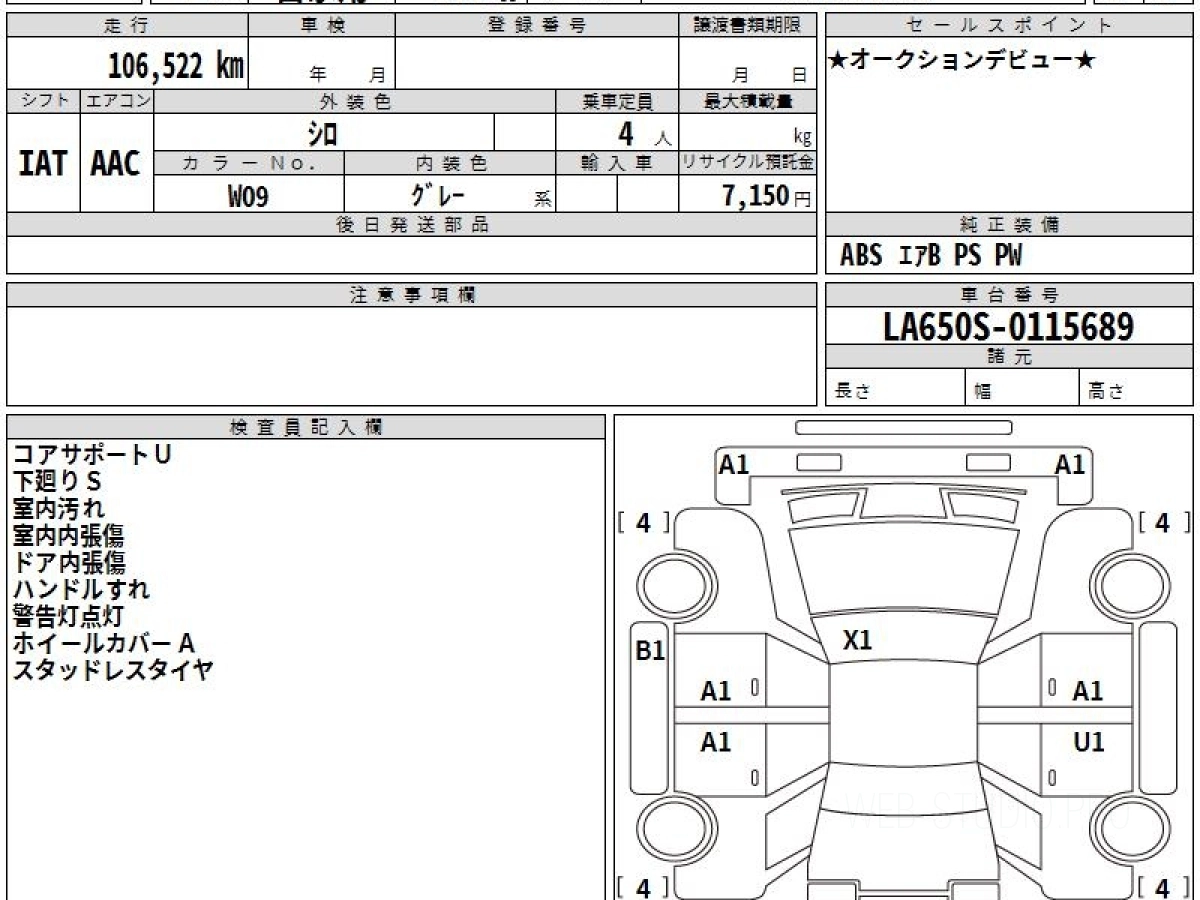The width and height of the screenshot is (1200, 900).
Task: Select the 乗車定員 header
Action: point(617,101)
